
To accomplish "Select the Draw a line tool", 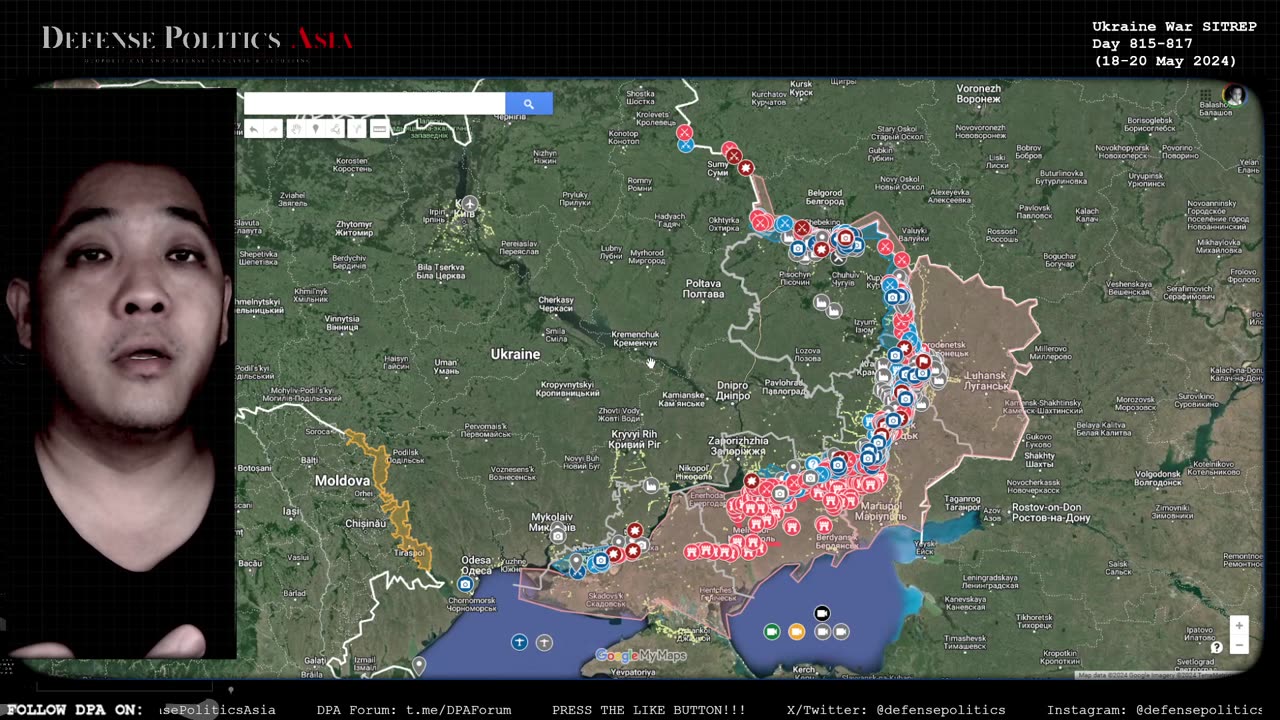I will 335,129.
